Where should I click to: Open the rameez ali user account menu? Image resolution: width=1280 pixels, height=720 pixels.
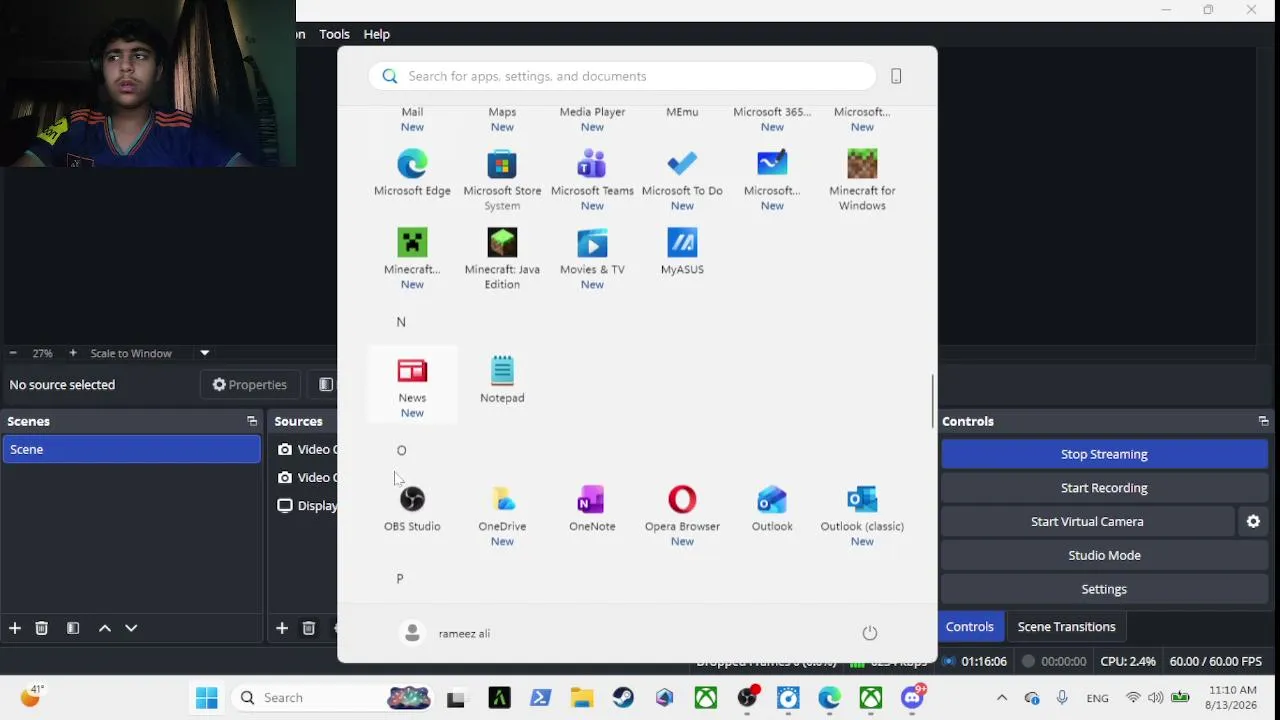445,633
